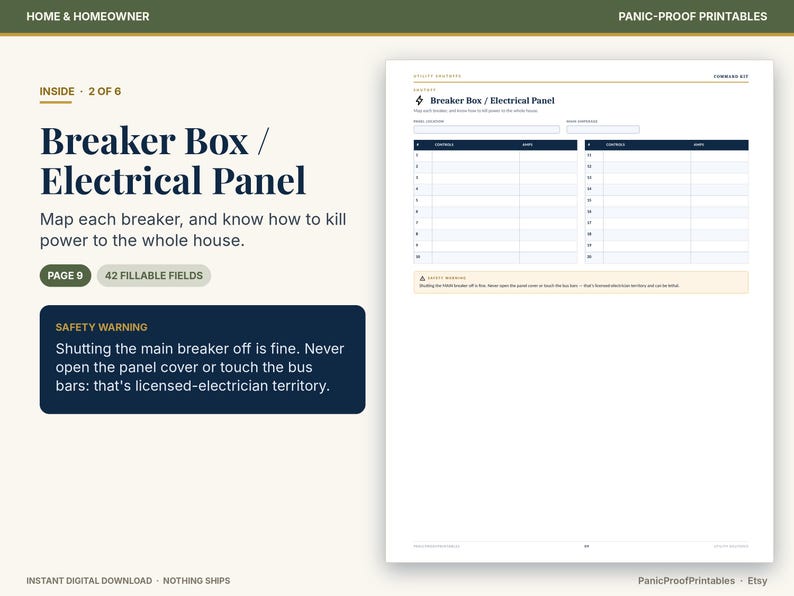Click the Panel Location input field

487,130
